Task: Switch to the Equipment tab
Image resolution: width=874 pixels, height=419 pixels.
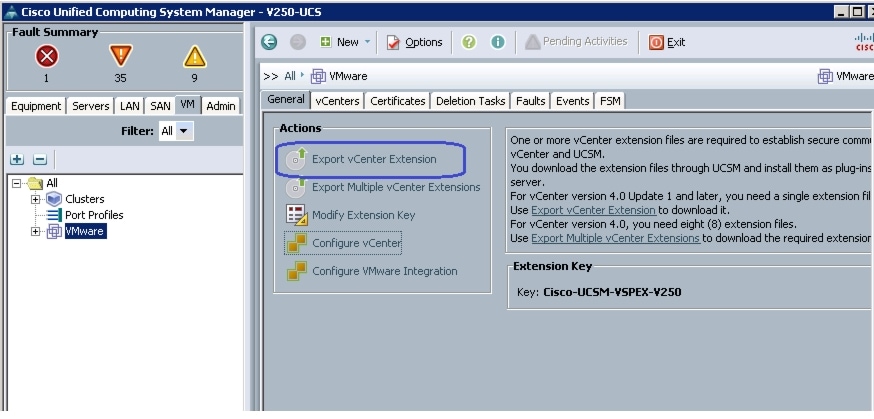Action: pos(36,106)
